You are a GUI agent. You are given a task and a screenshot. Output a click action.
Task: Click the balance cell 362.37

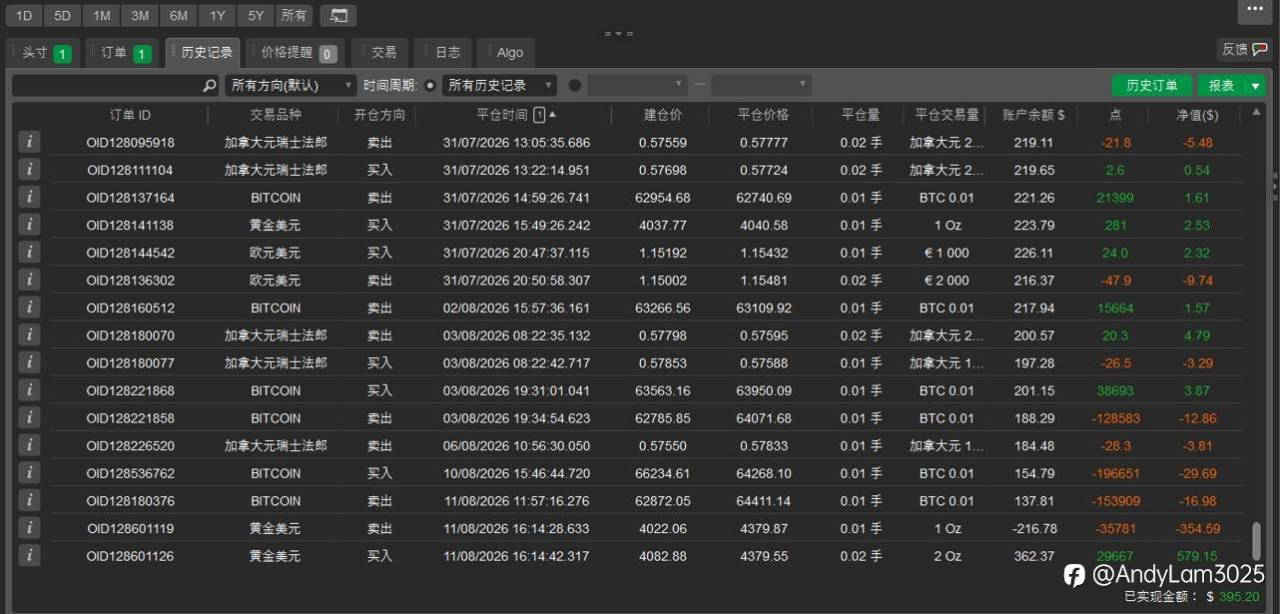click(x=1033, y=556)
